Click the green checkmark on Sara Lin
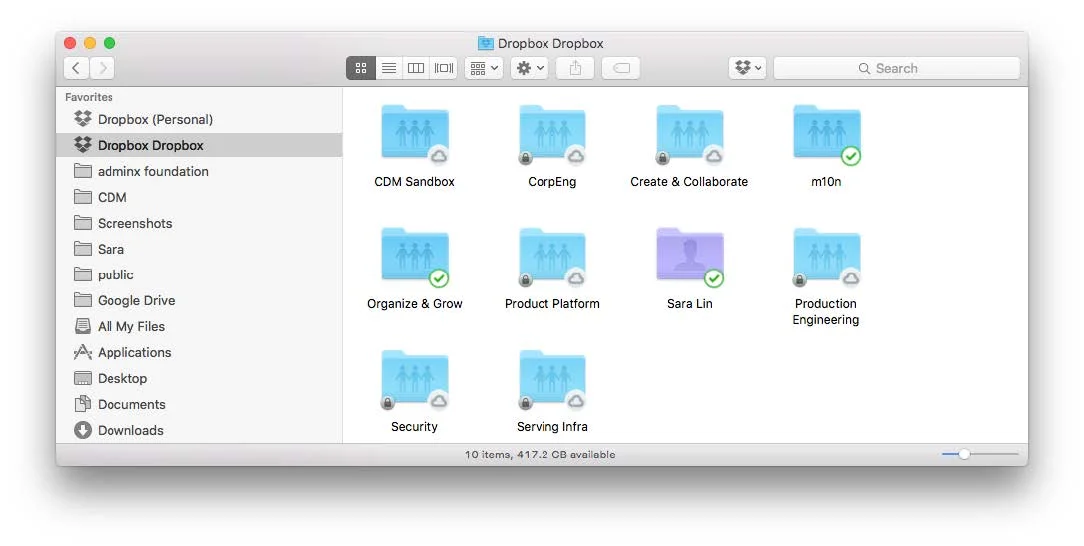Image resolution: width=1084 pixels, height=546 pixels. 713,279
